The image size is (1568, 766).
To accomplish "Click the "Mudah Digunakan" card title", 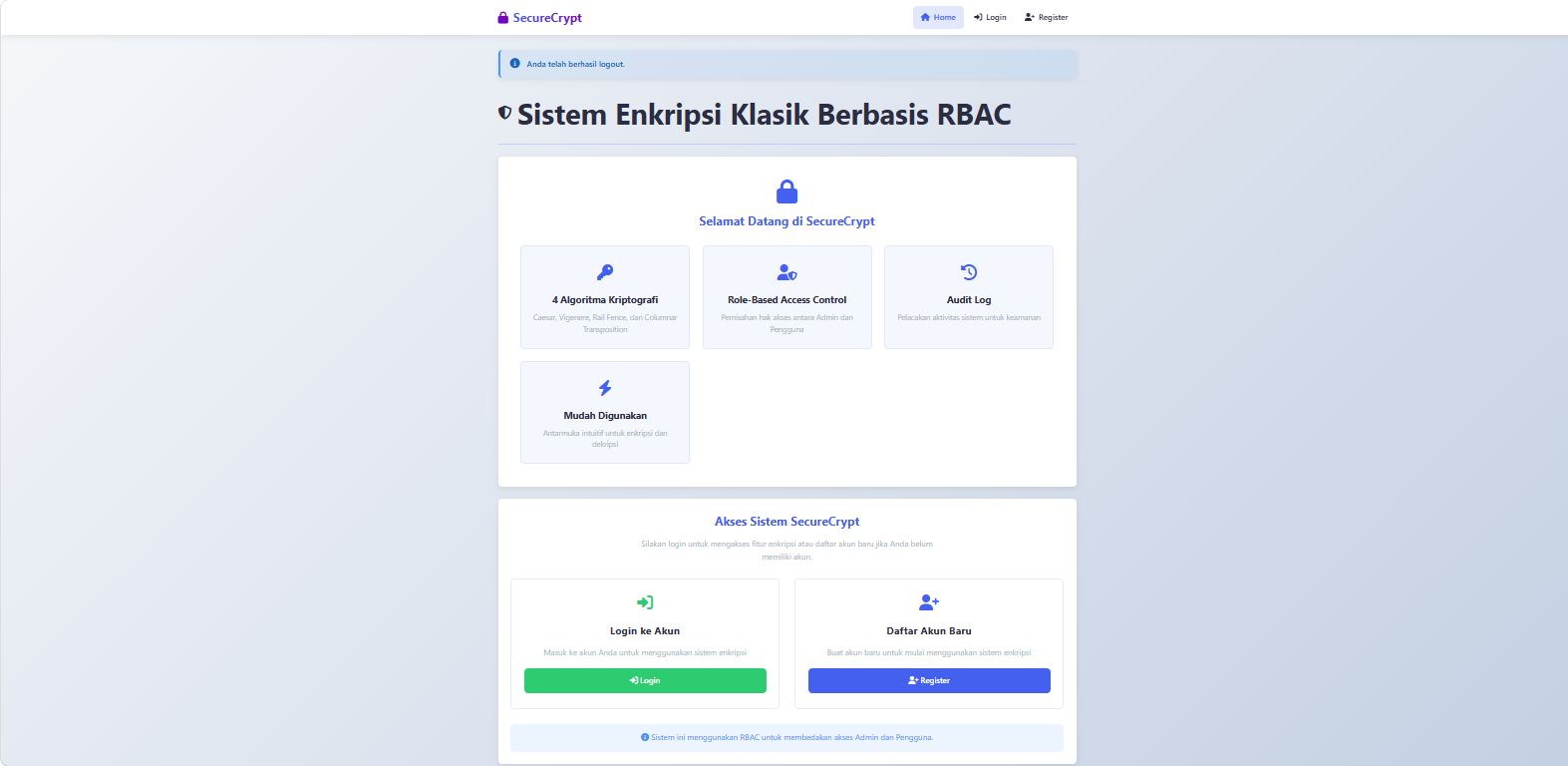I will [x=605, y=416].
